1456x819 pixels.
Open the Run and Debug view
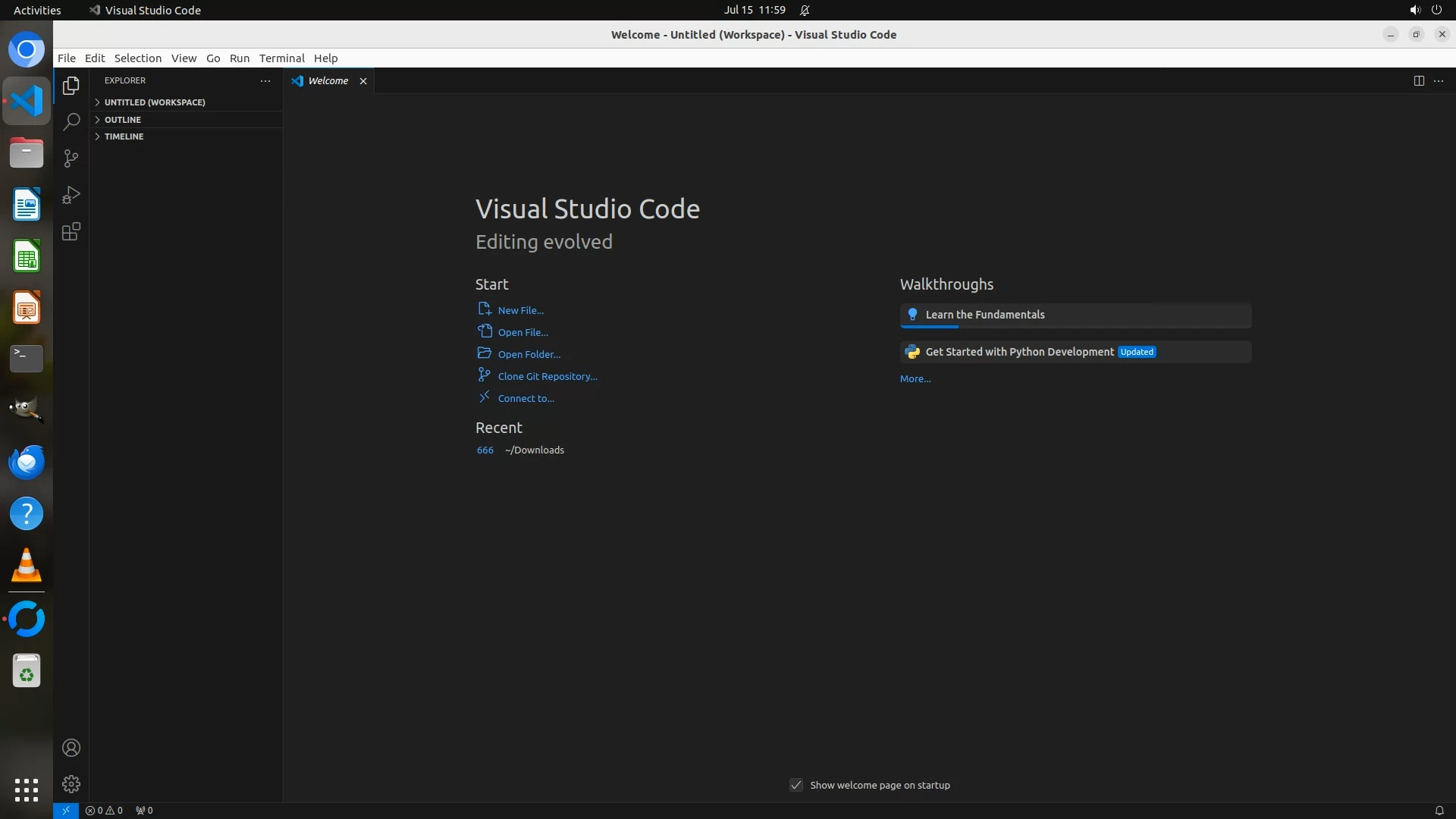tap(71, 195)
